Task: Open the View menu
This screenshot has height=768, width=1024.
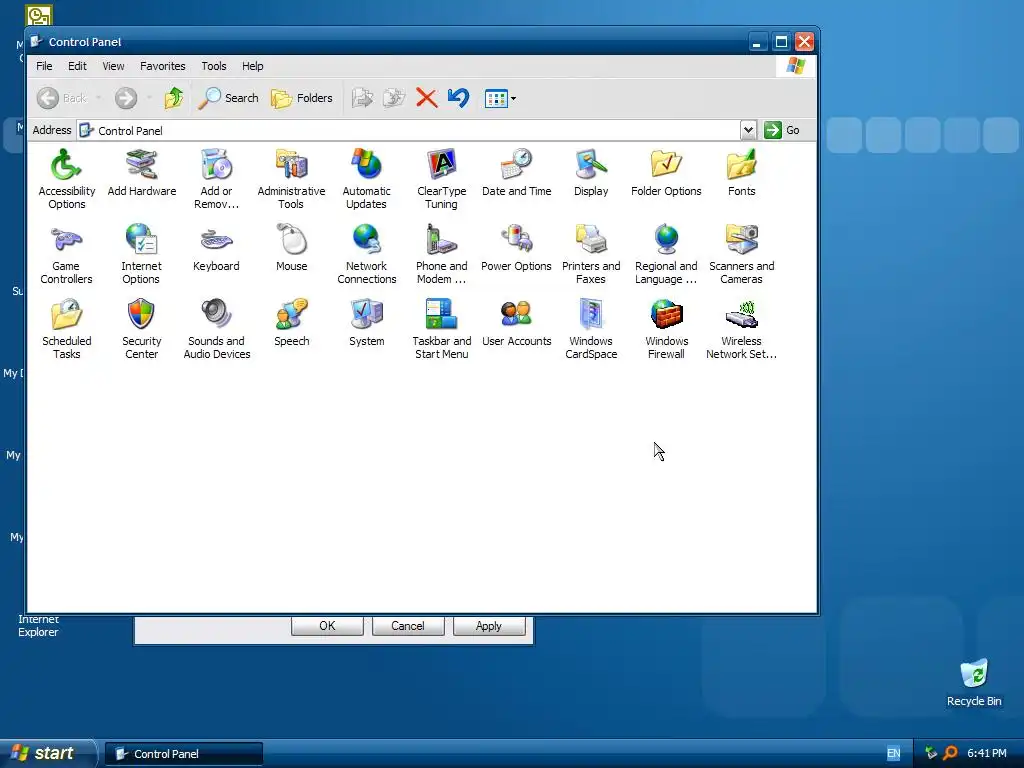Action: point(113,66)
